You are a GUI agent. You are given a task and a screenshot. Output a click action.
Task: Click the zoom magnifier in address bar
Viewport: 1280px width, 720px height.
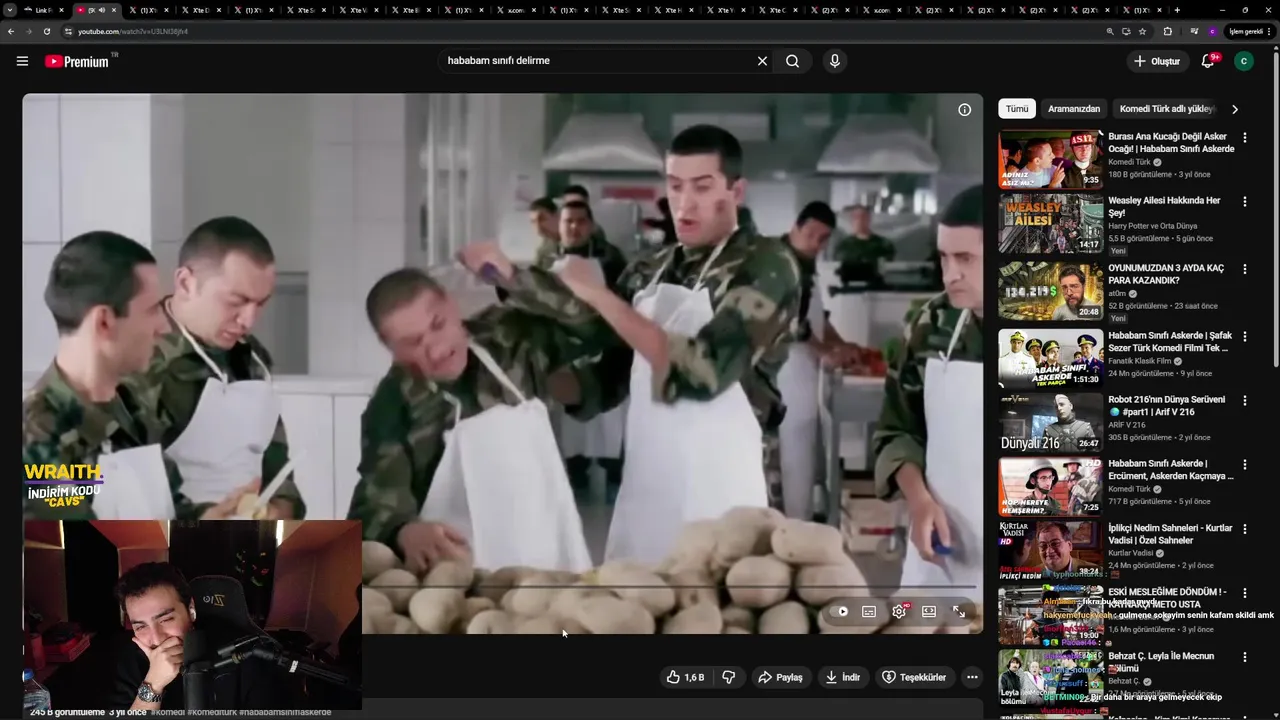[1109, 31]
